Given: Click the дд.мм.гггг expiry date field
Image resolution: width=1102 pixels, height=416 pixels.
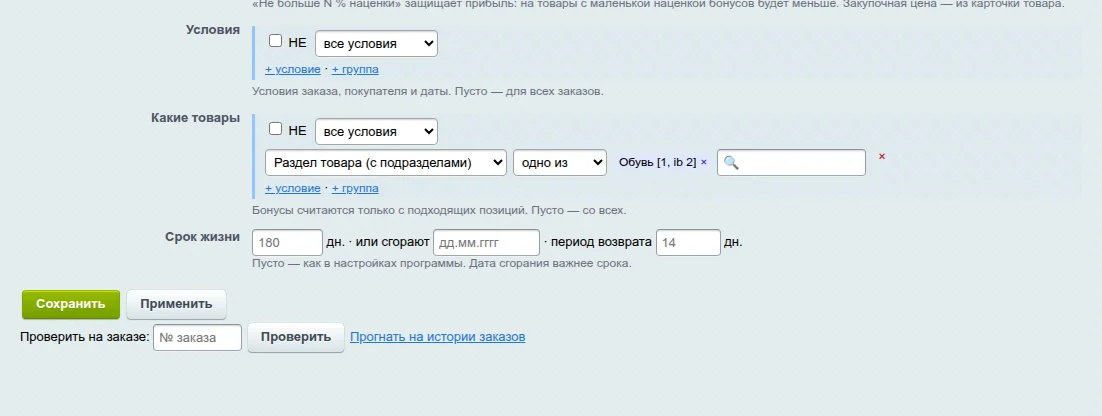Looking at the screenshot, I should click(x=486, y=242).
